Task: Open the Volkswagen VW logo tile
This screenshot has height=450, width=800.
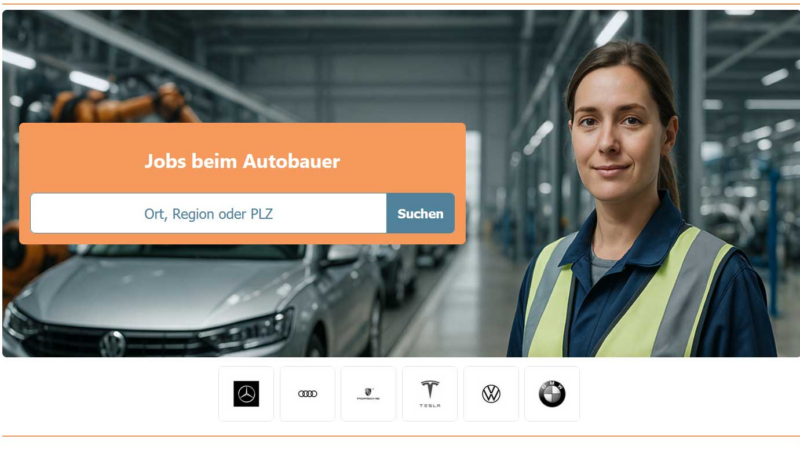Action: coord(491,394)
